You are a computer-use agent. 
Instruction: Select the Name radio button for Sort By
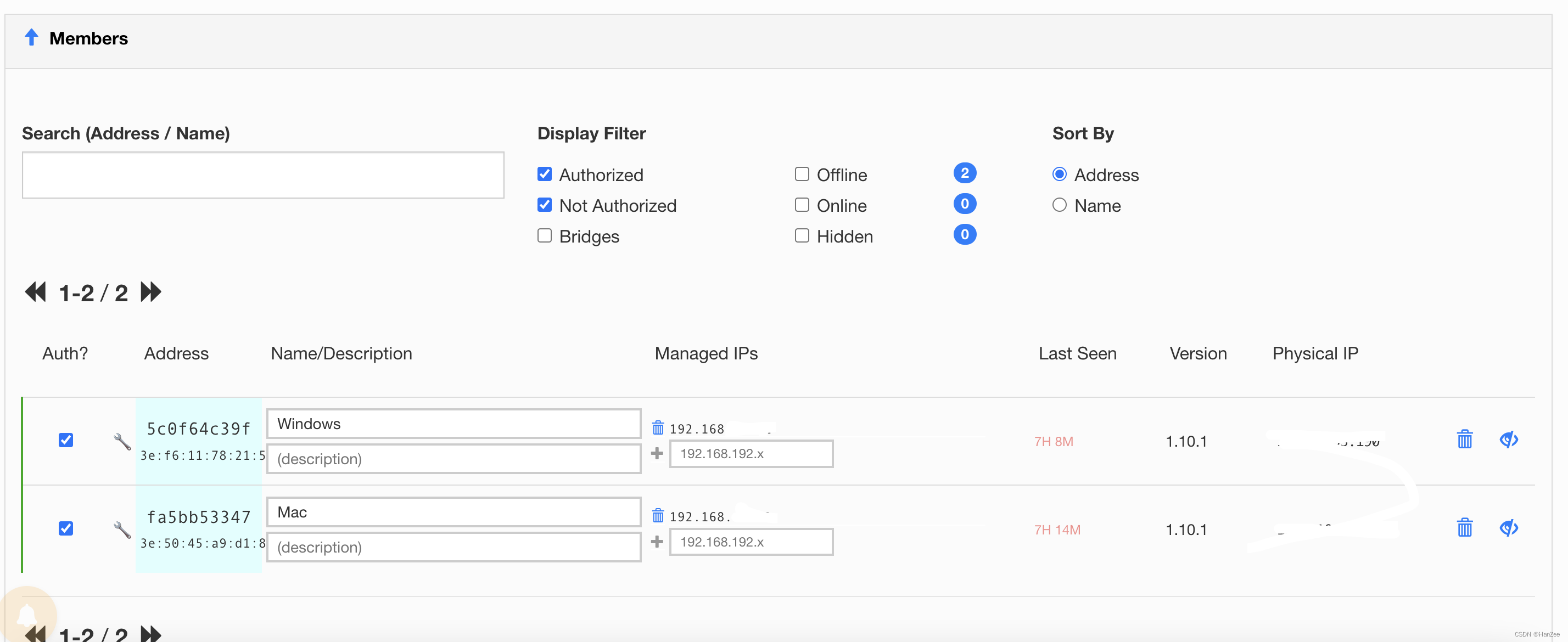1060,205
